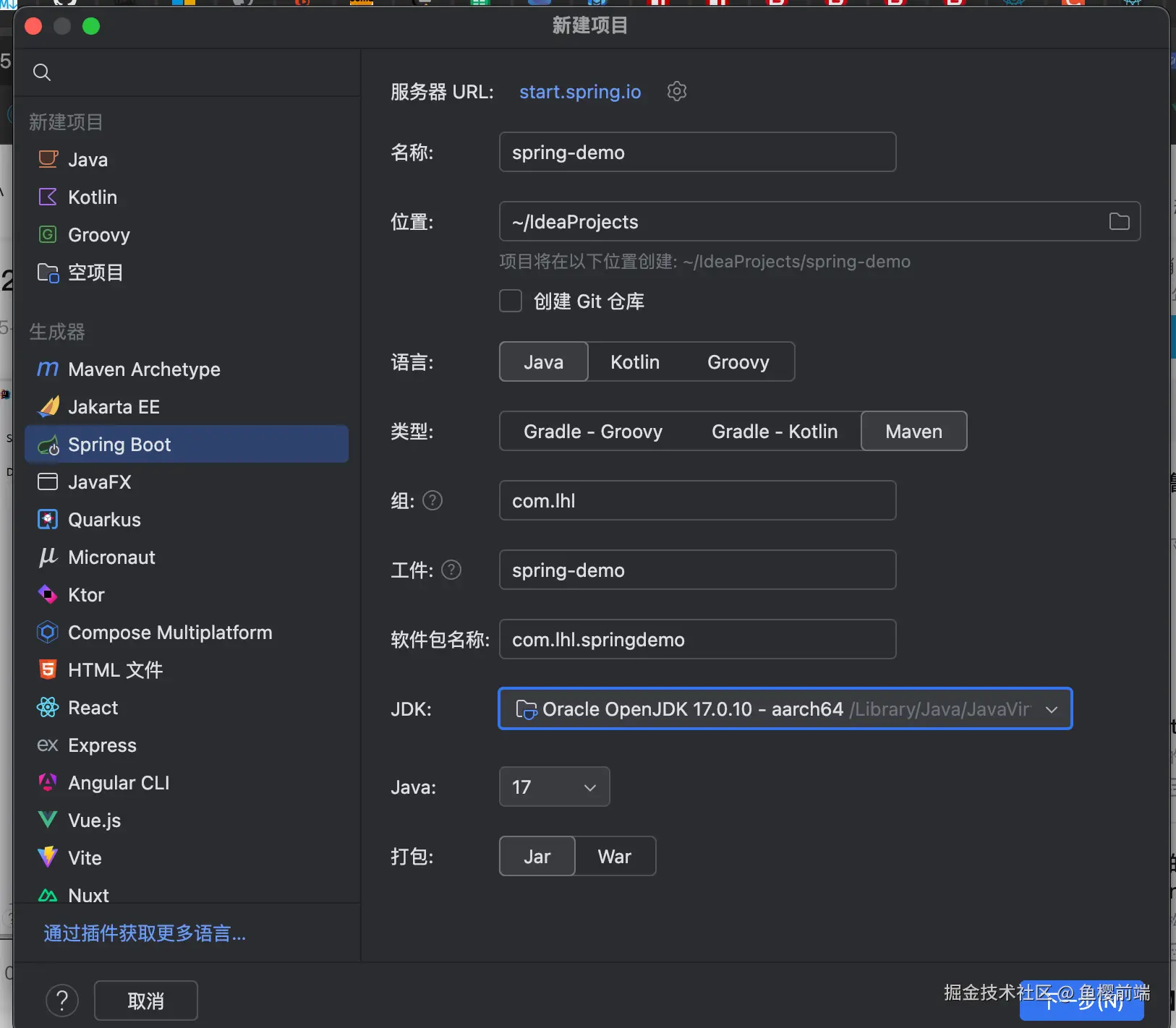The image size is (1176, 1028).
Task: Click the artifact input field
Action: pos(698,570)
